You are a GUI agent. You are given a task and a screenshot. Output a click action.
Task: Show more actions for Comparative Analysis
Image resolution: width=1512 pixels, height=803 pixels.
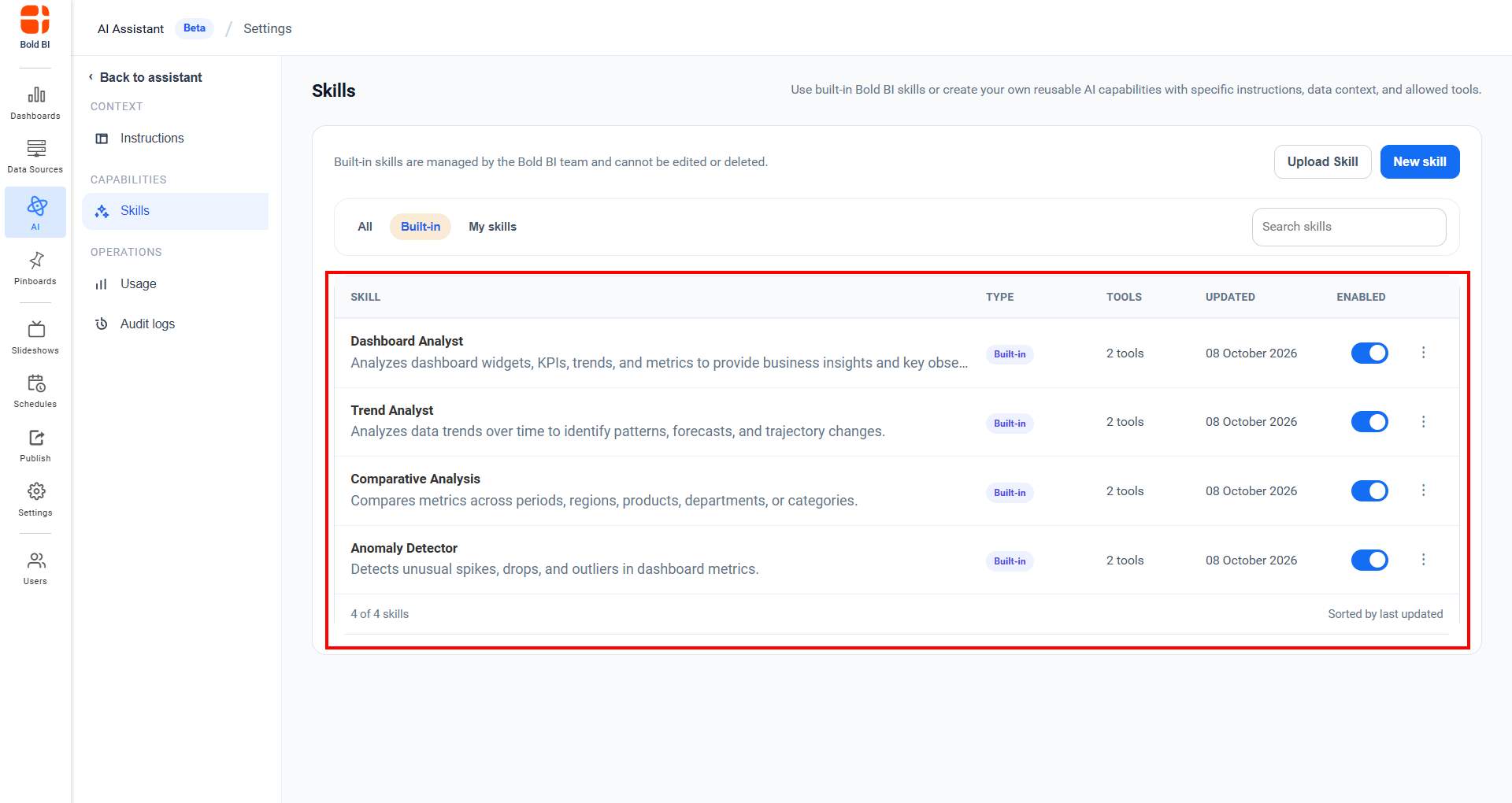1423,490
